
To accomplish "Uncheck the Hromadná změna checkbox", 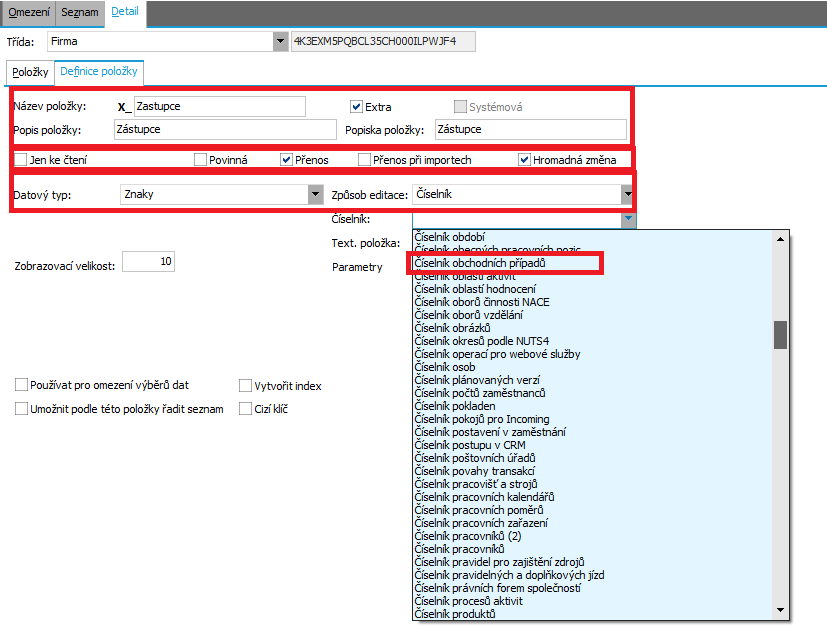I will (525, 159).
